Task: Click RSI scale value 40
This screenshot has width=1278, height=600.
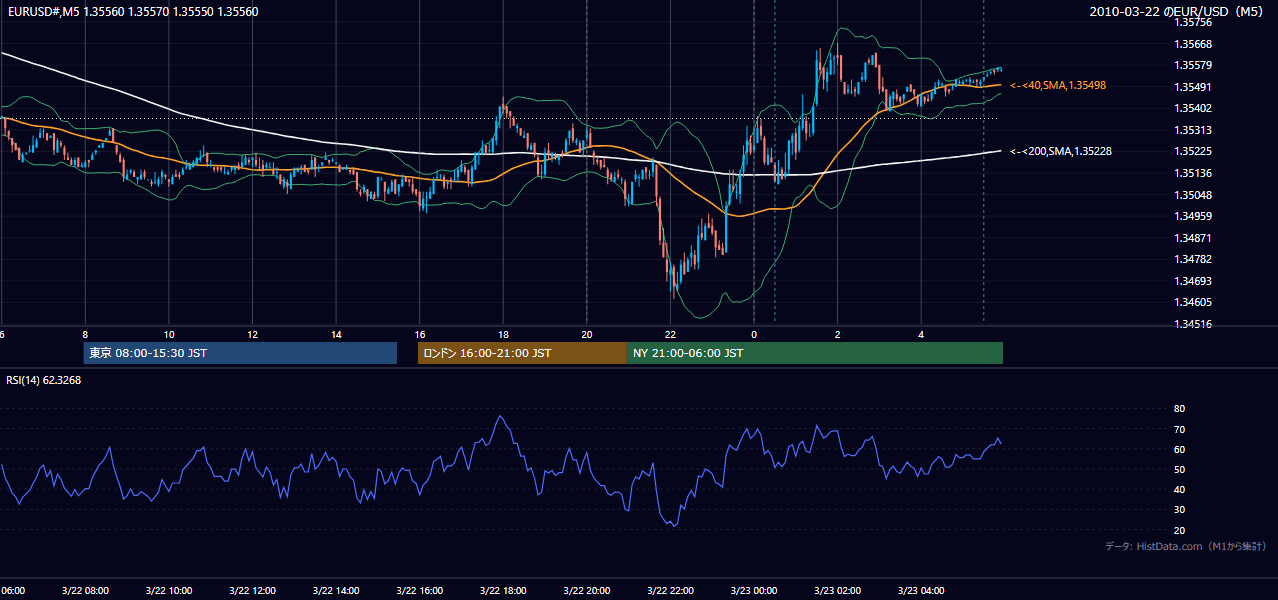Action: (x=1179, y=490)
